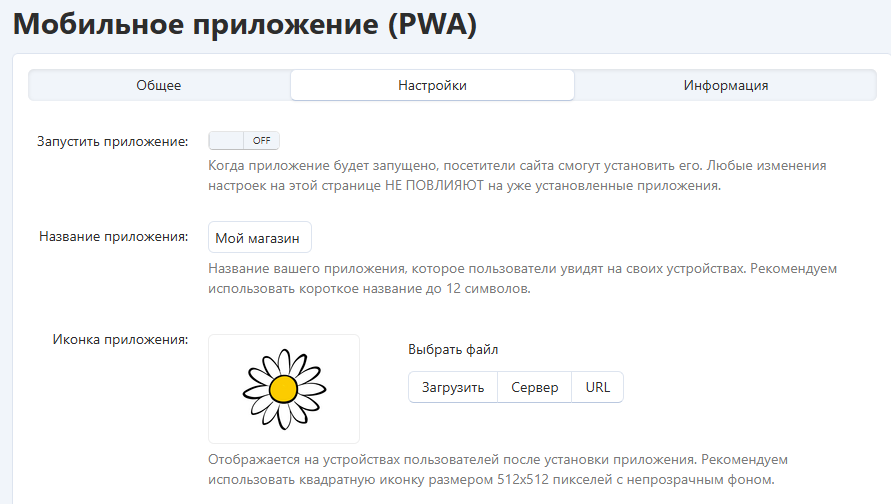
Task: Click the OFF text on launch switch
Action: click(x=262, y=141)
